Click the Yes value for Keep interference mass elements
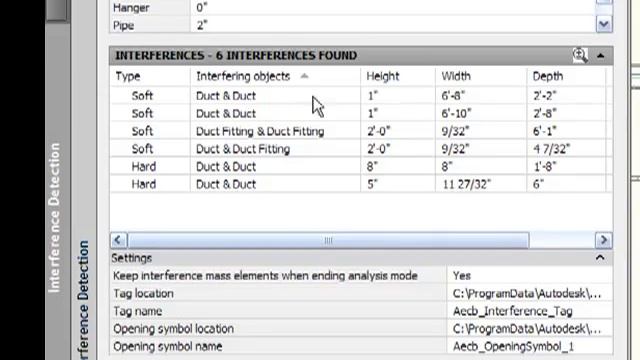 coord(530,276)
